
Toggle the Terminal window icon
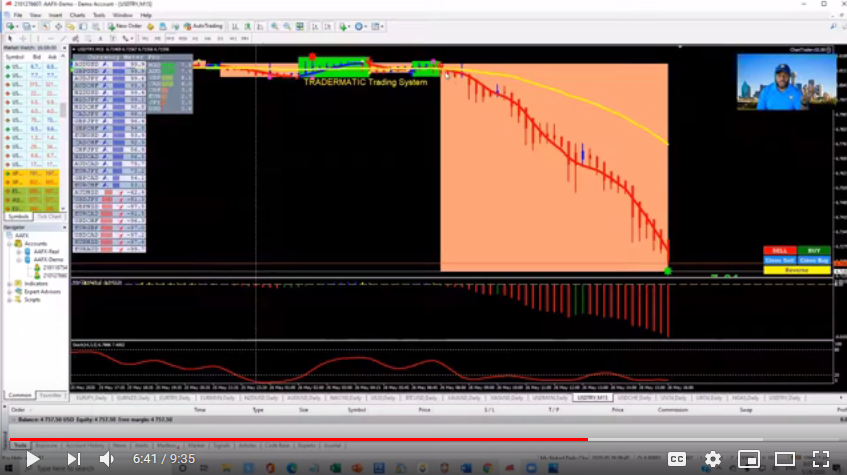[x=83, y=26]
